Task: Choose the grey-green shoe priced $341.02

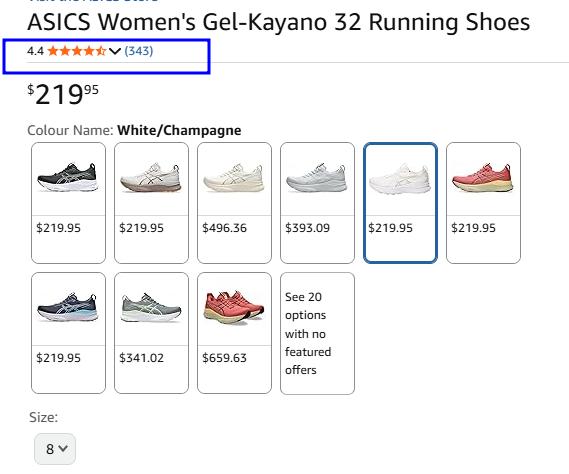Action: [x=151, y=333]
